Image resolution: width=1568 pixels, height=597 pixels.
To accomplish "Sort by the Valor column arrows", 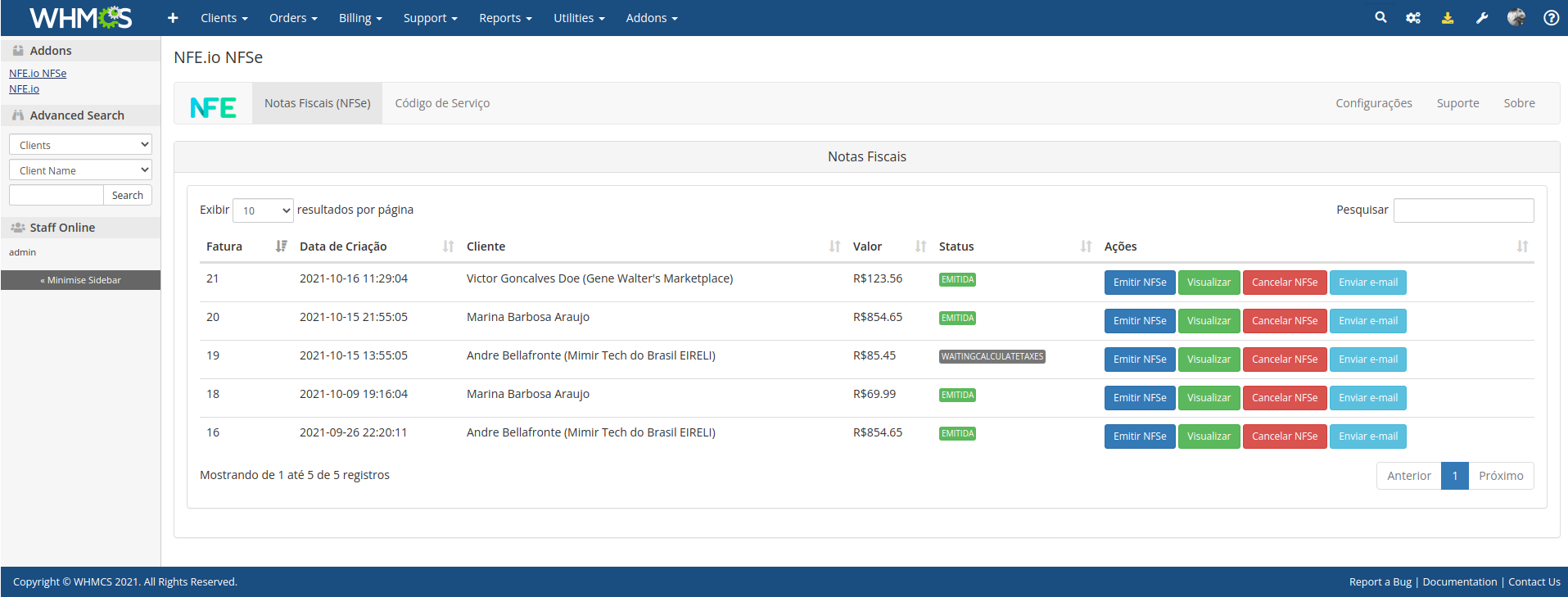I will tap(920, 246).
